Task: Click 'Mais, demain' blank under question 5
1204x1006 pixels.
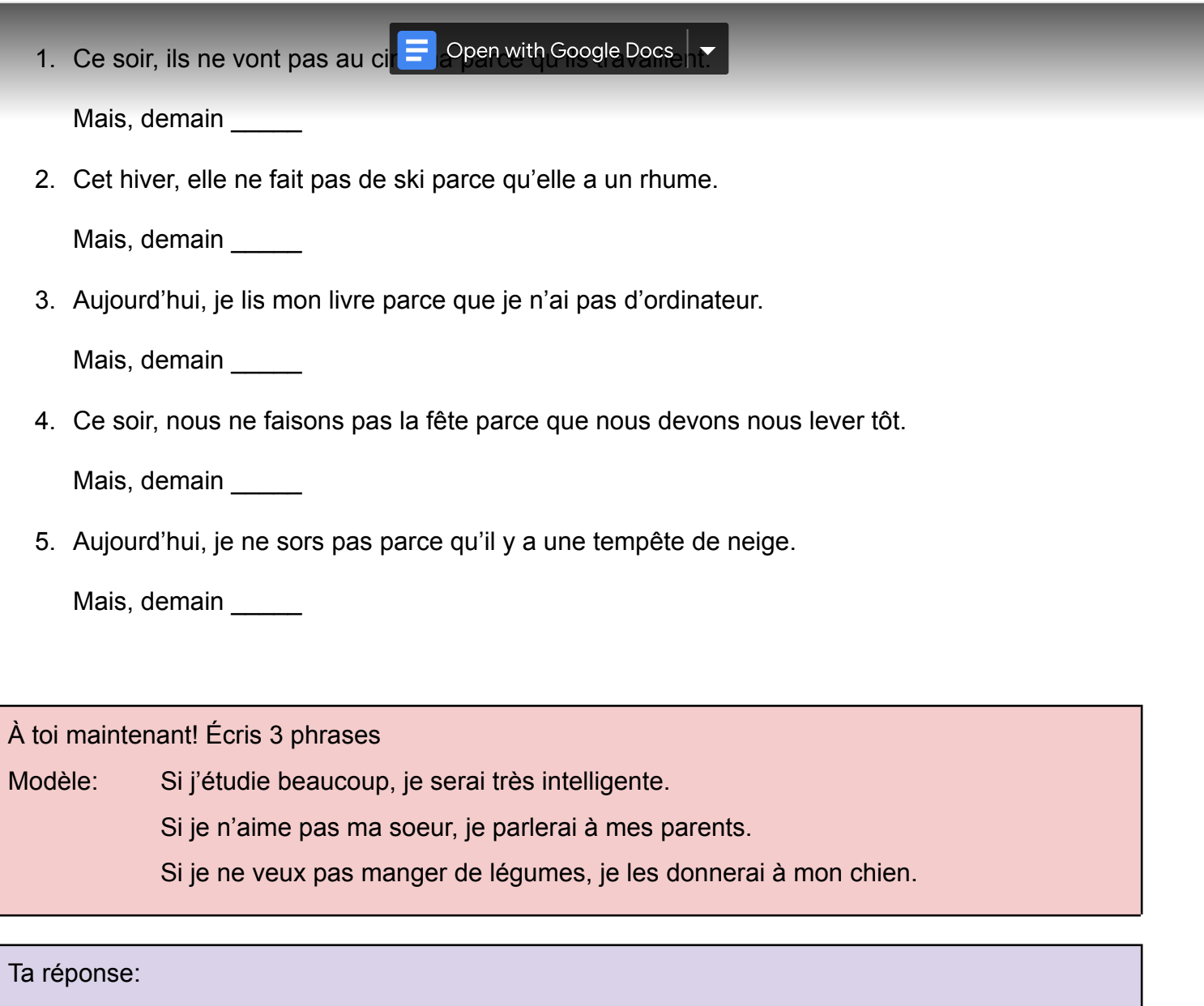Action: coord(267,603)
